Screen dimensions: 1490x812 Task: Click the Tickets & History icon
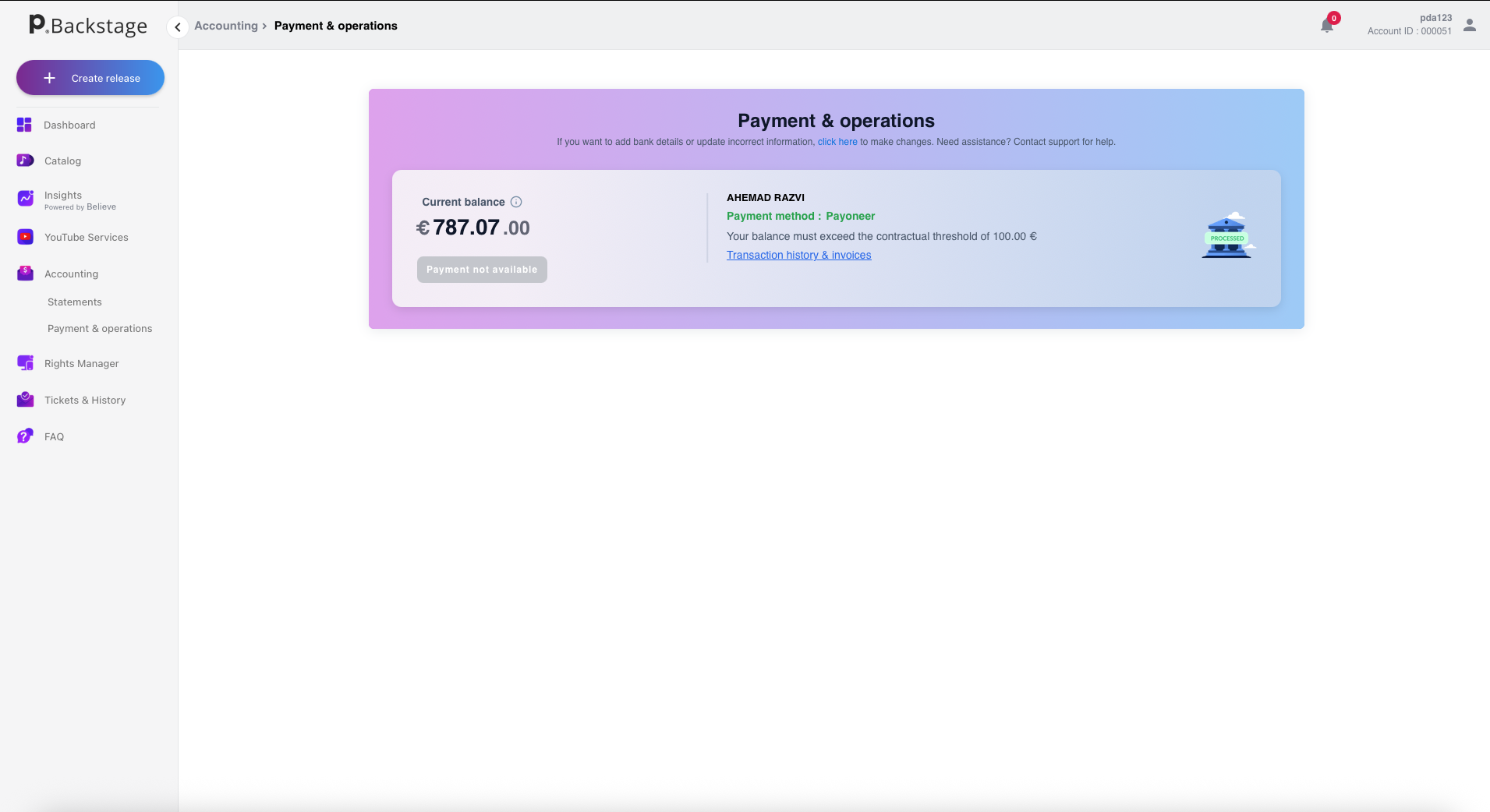pos(25,400)
